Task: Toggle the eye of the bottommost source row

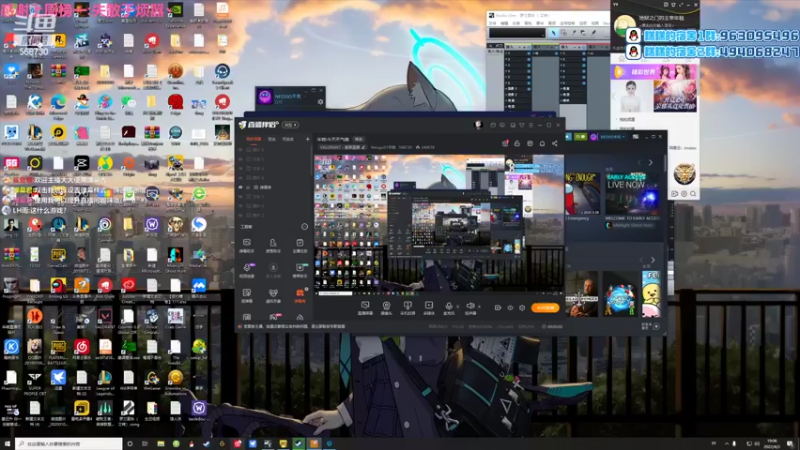Action: point(241,215)
